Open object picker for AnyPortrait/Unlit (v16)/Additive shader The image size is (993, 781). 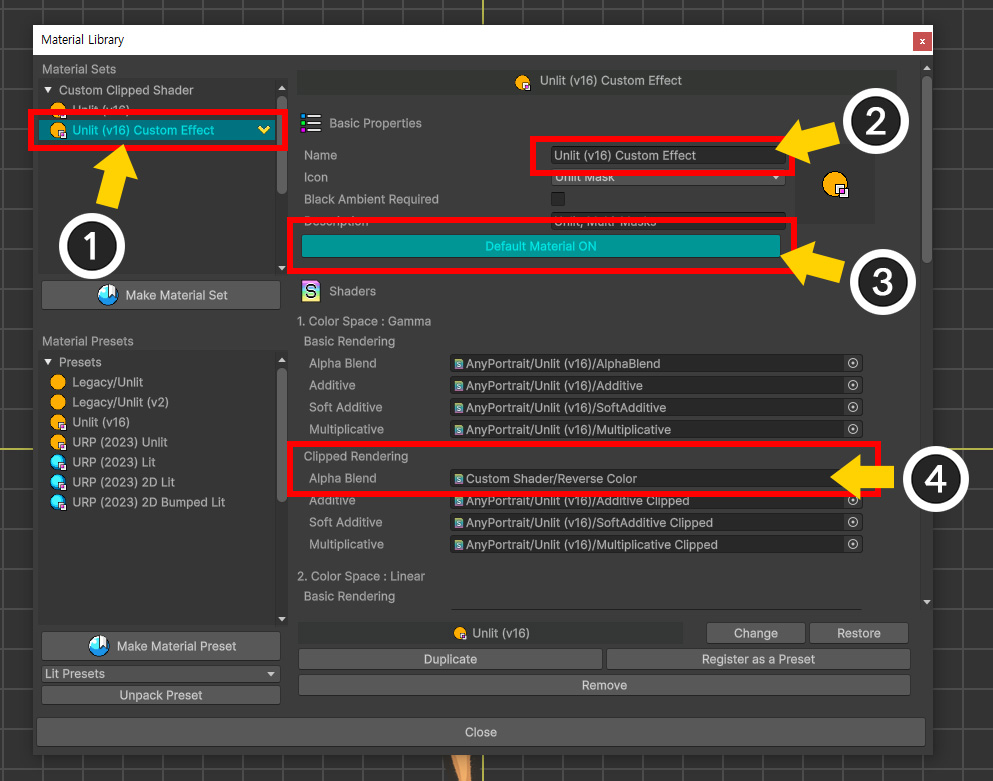pyautogui.click(x=853, y=385)
